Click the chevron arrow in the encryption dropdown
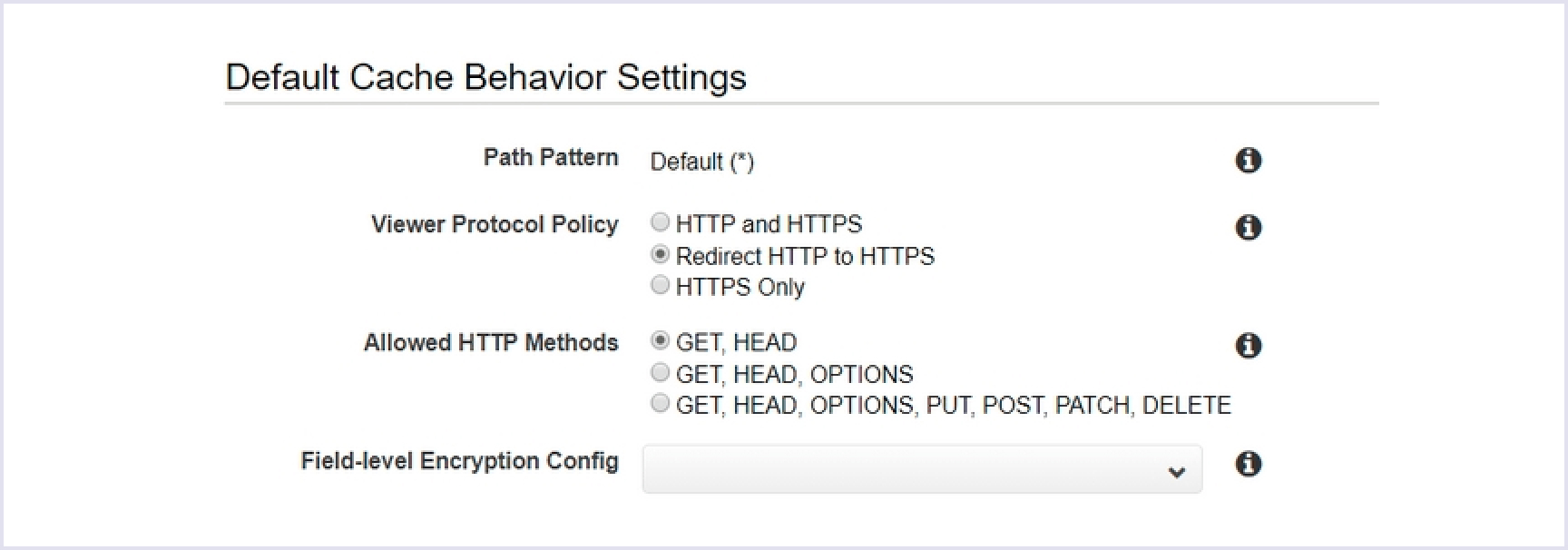This screenshot has width=1568, height=550. click(x=1177, y=472)
